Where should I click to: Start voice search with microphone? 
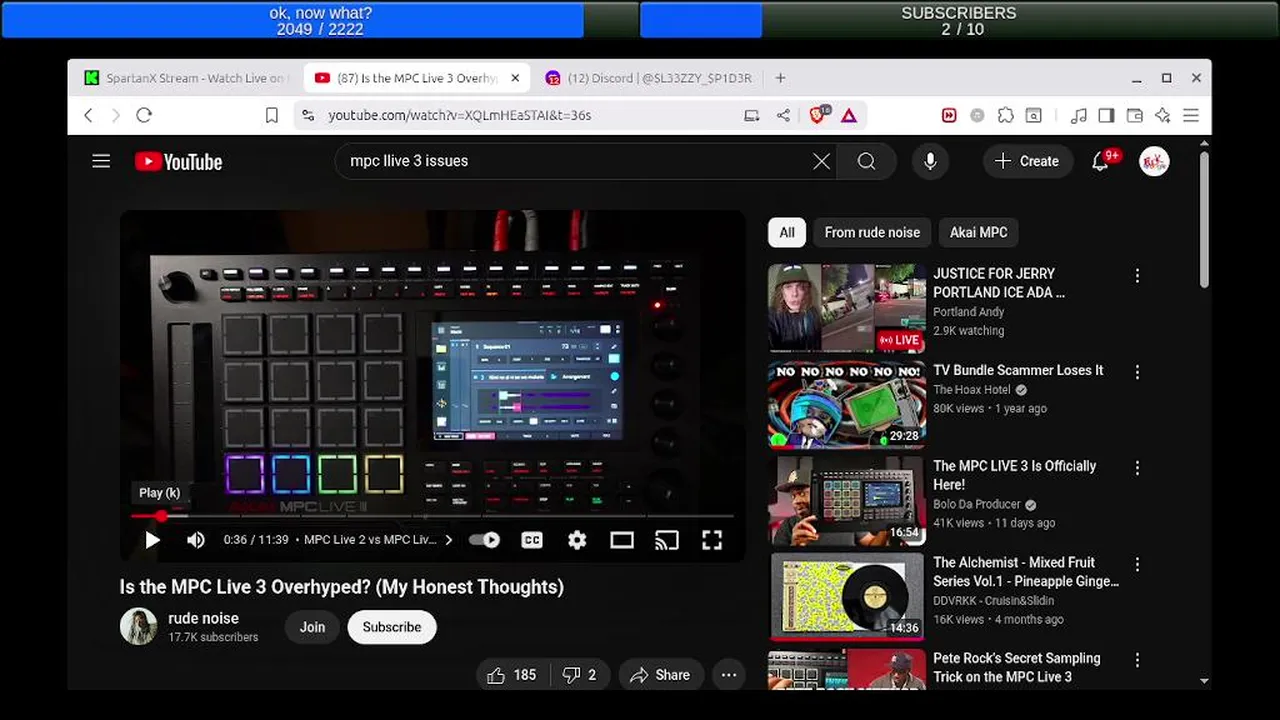tap(930, 161)
